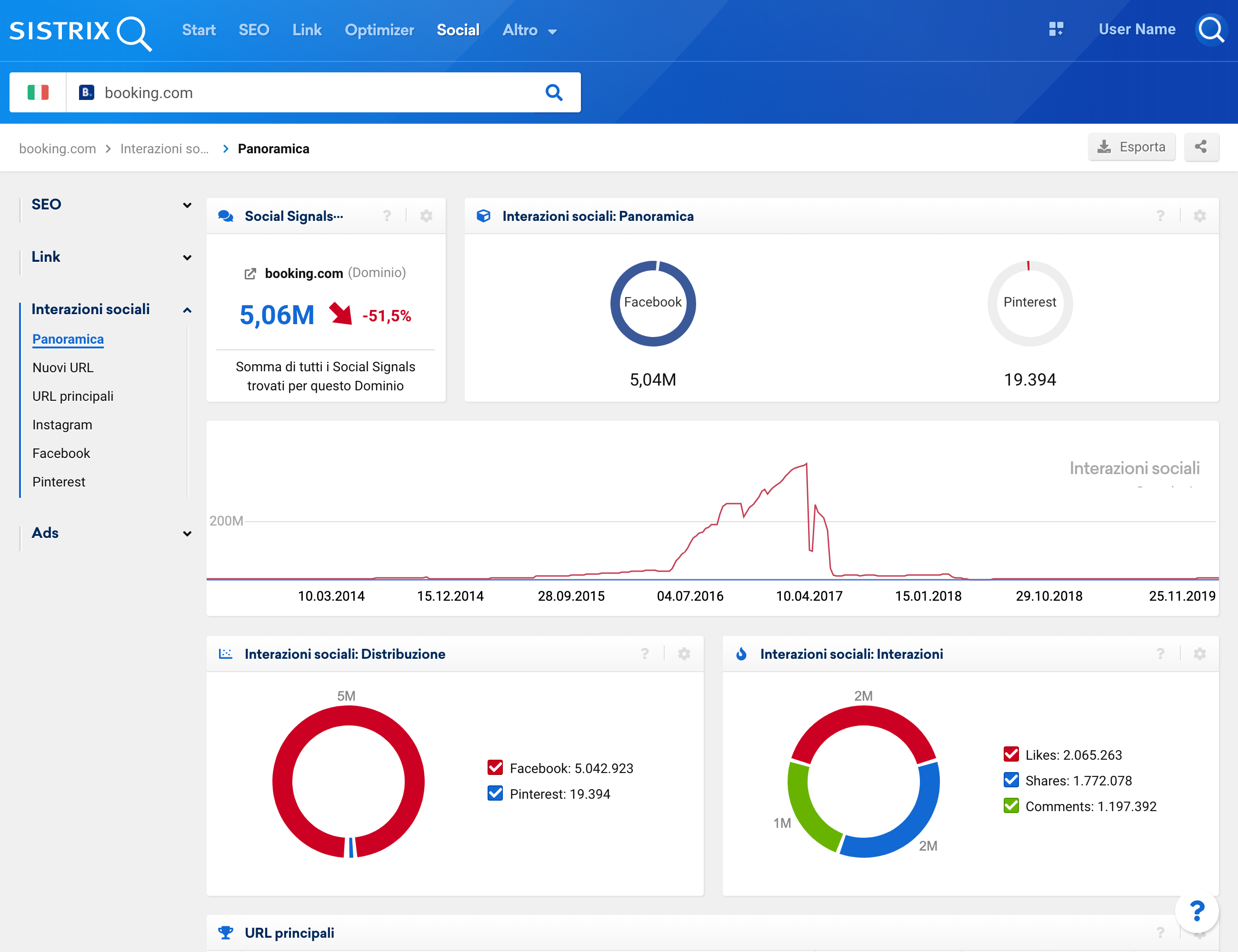Select Panoramica in the sidebar
The width and height of the screenshot is (1238, 952).
pos(68,339)
